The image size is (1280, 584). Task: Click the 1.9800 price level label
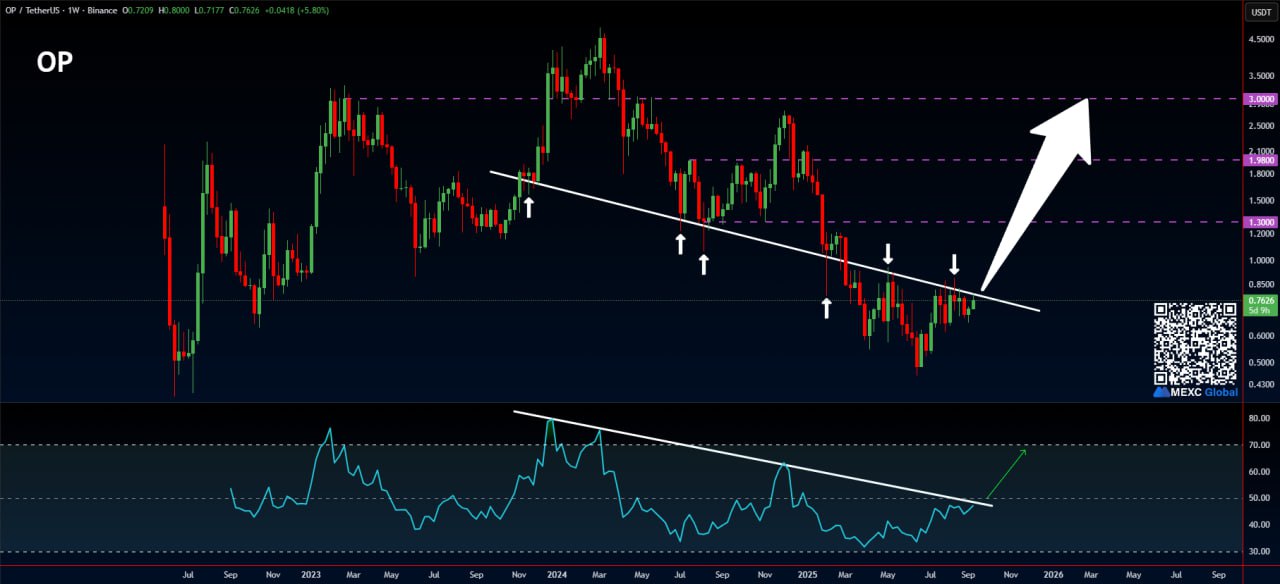click(1258, 160)
